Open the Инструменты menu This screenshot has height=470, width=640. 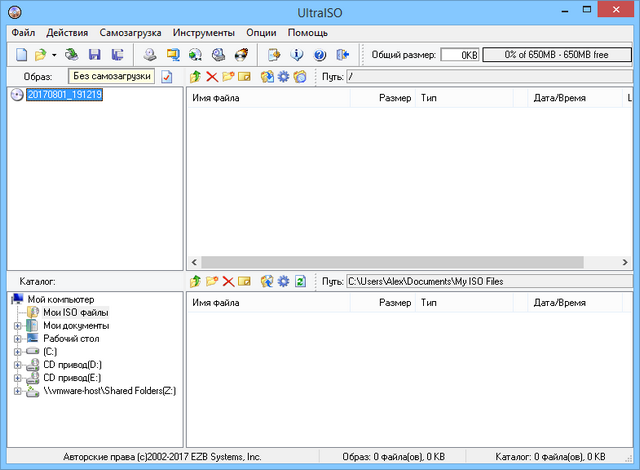(203, 33)
